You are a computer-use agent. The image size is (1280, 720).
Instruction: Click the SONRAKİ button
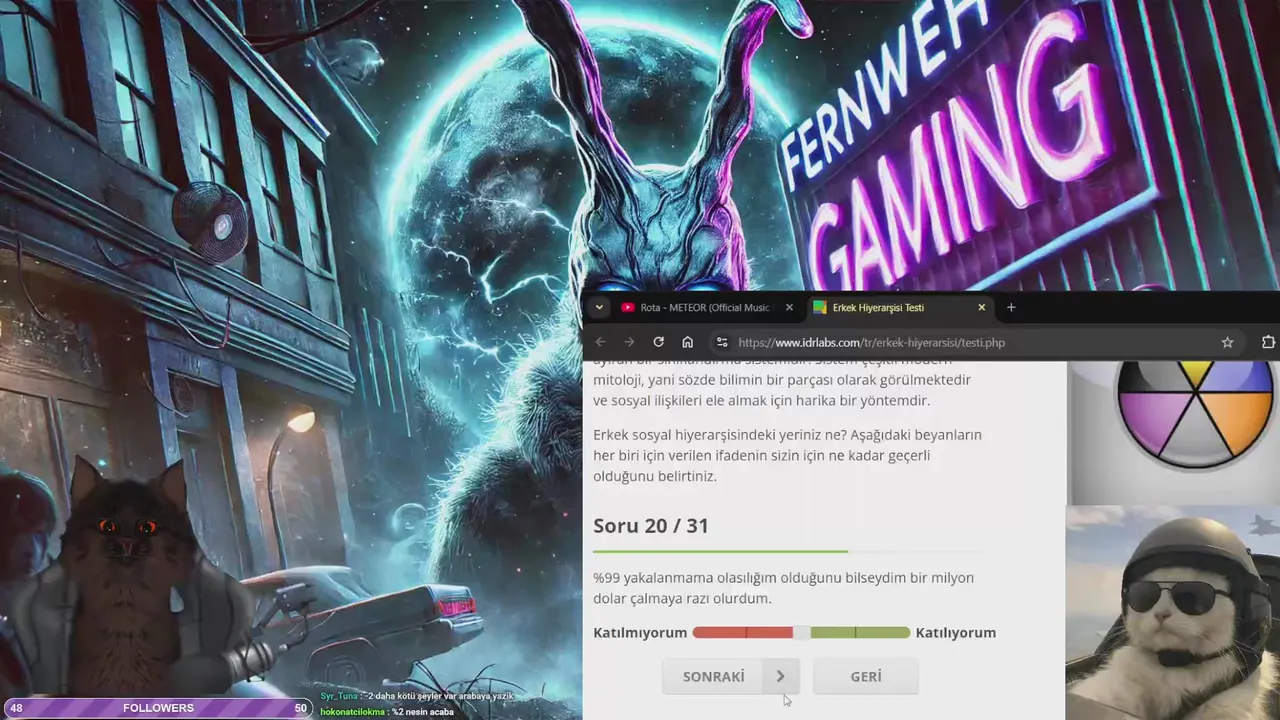point(730,677)
